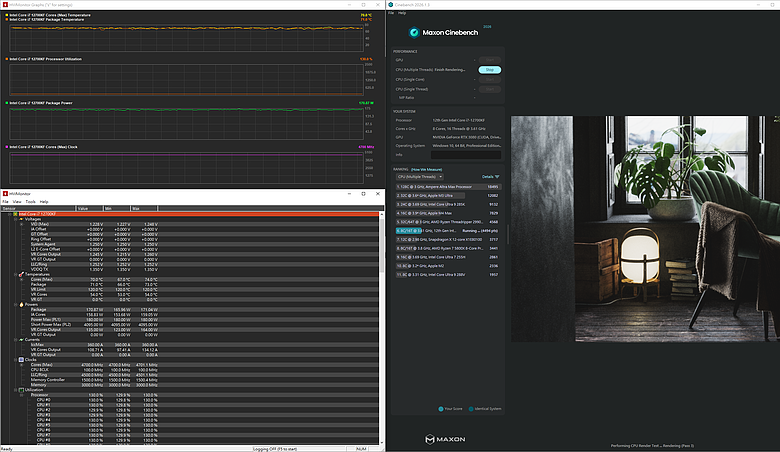Viewport: 780px width, 452px height.
Task: Click Start for CPU (Single Core)
Action: 489,80
